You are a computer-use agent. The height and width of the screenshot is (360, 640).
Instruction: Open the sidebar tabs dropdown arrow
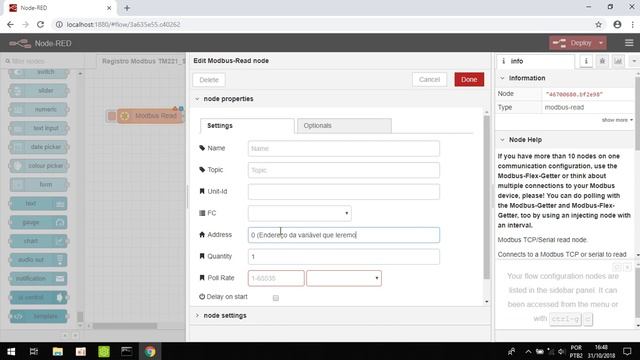click(634, 61)
